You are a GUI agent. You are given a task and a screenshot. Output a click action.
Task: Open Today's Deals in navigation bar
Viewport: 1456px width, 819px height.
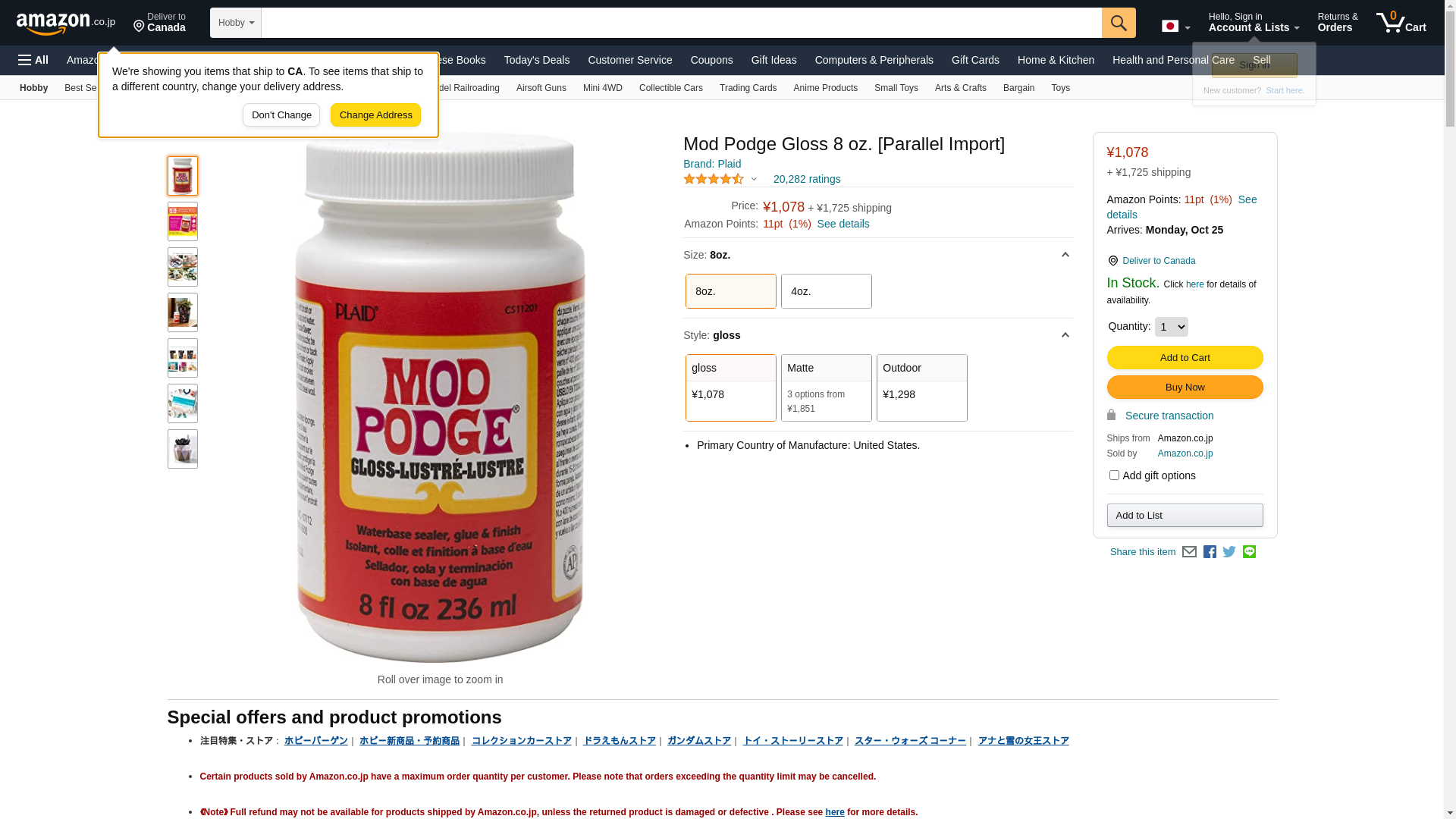(x=537, y=60)
